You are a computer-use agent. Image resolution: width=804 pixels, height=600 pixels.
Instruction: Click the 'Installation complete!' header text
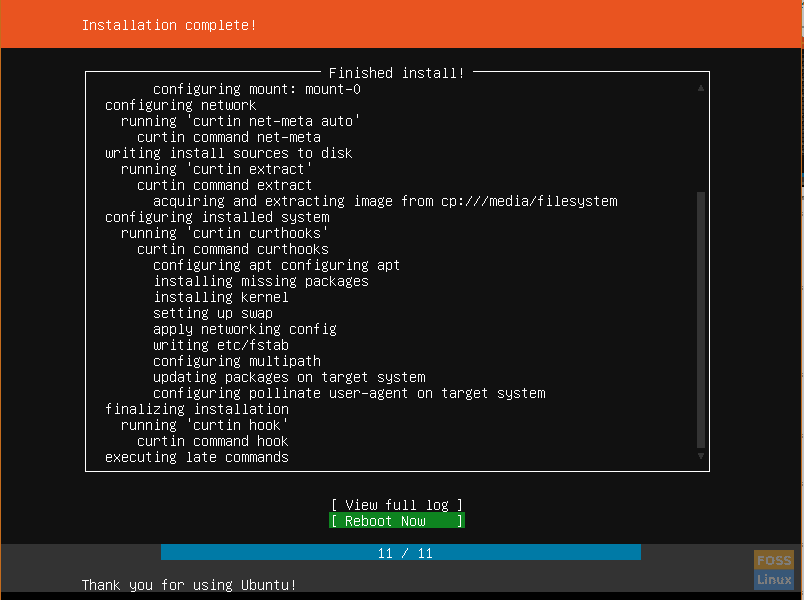(x=169, y=25)
